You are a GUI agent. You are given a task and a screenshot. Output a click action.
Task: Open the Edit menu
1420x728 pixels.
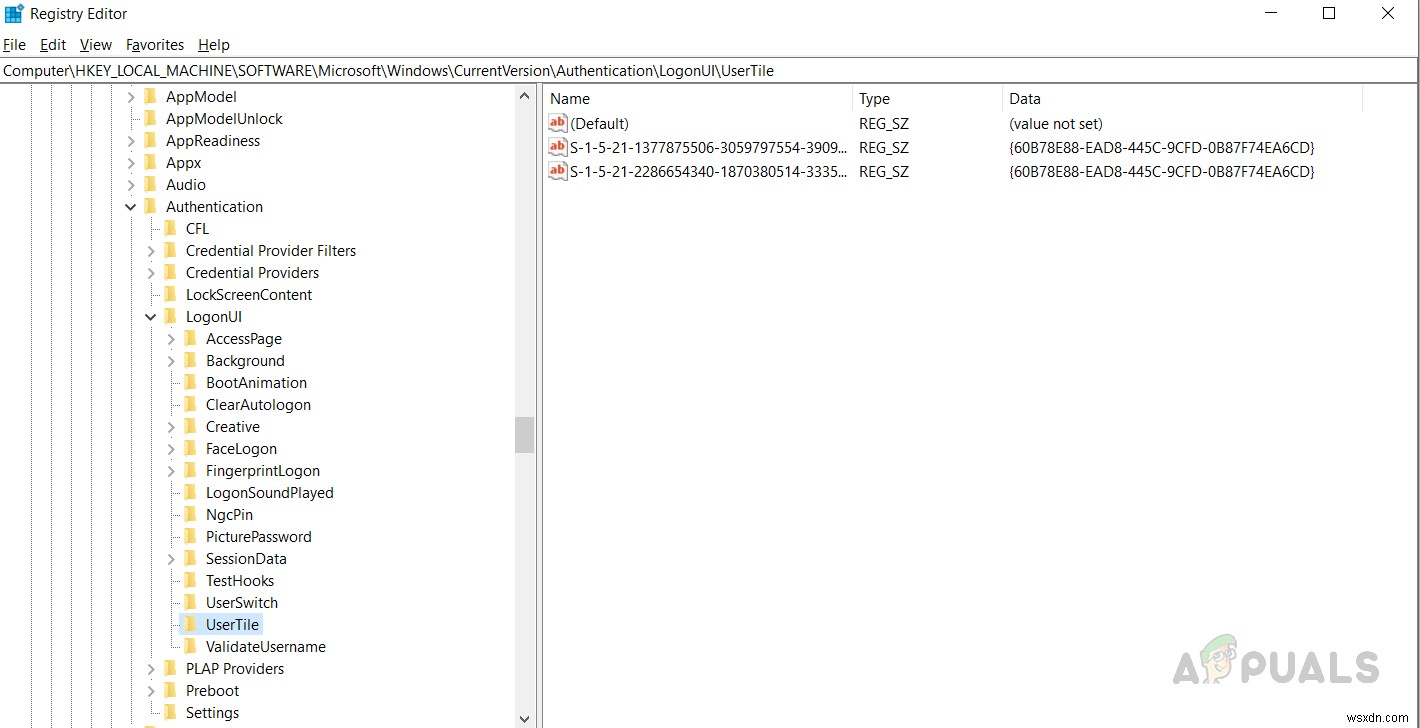(53, 45)
